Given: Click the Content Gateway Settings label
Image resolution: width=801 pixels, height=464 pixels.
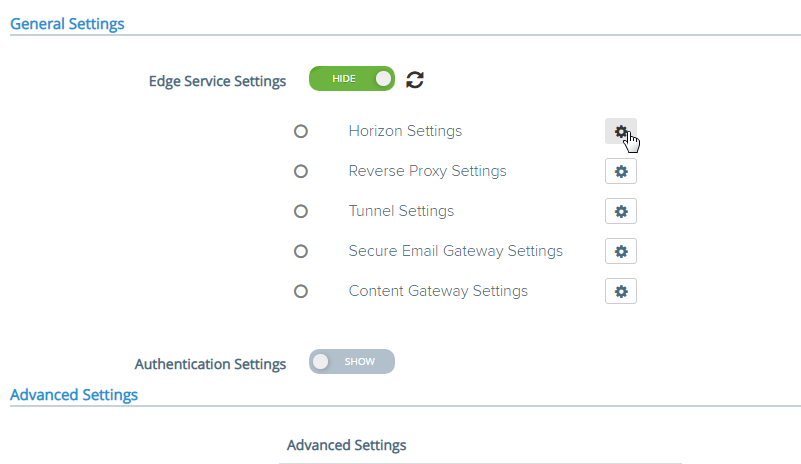Looking at the screenshot, I should click(438, 291).
